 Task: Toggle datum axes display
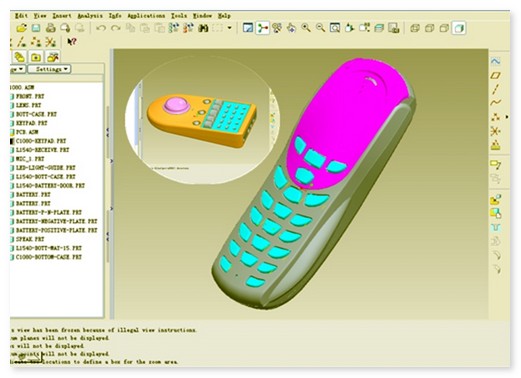tap(22, 42)
